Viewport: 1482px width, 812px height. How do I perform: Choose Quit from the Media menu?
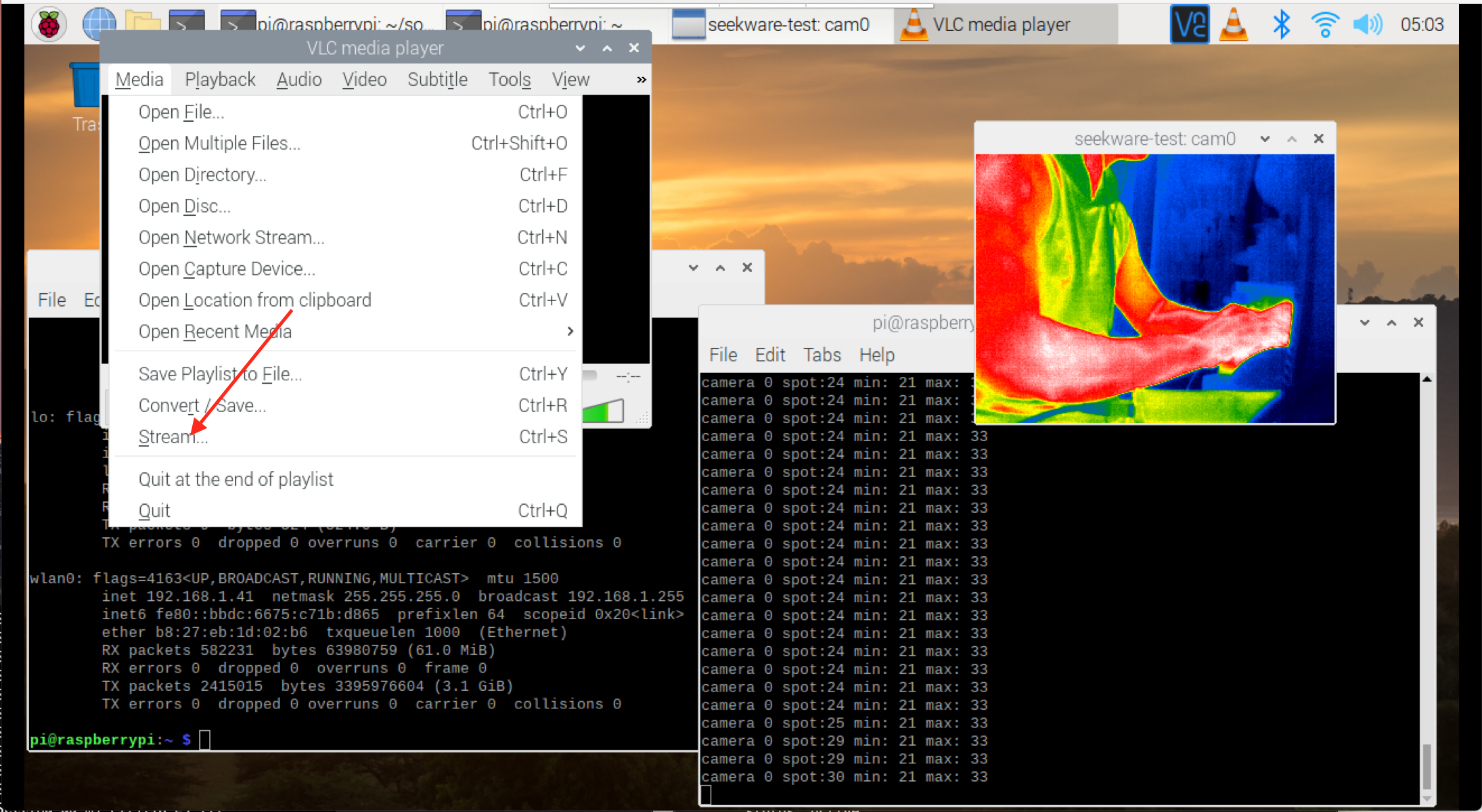(x=345, y=511)
